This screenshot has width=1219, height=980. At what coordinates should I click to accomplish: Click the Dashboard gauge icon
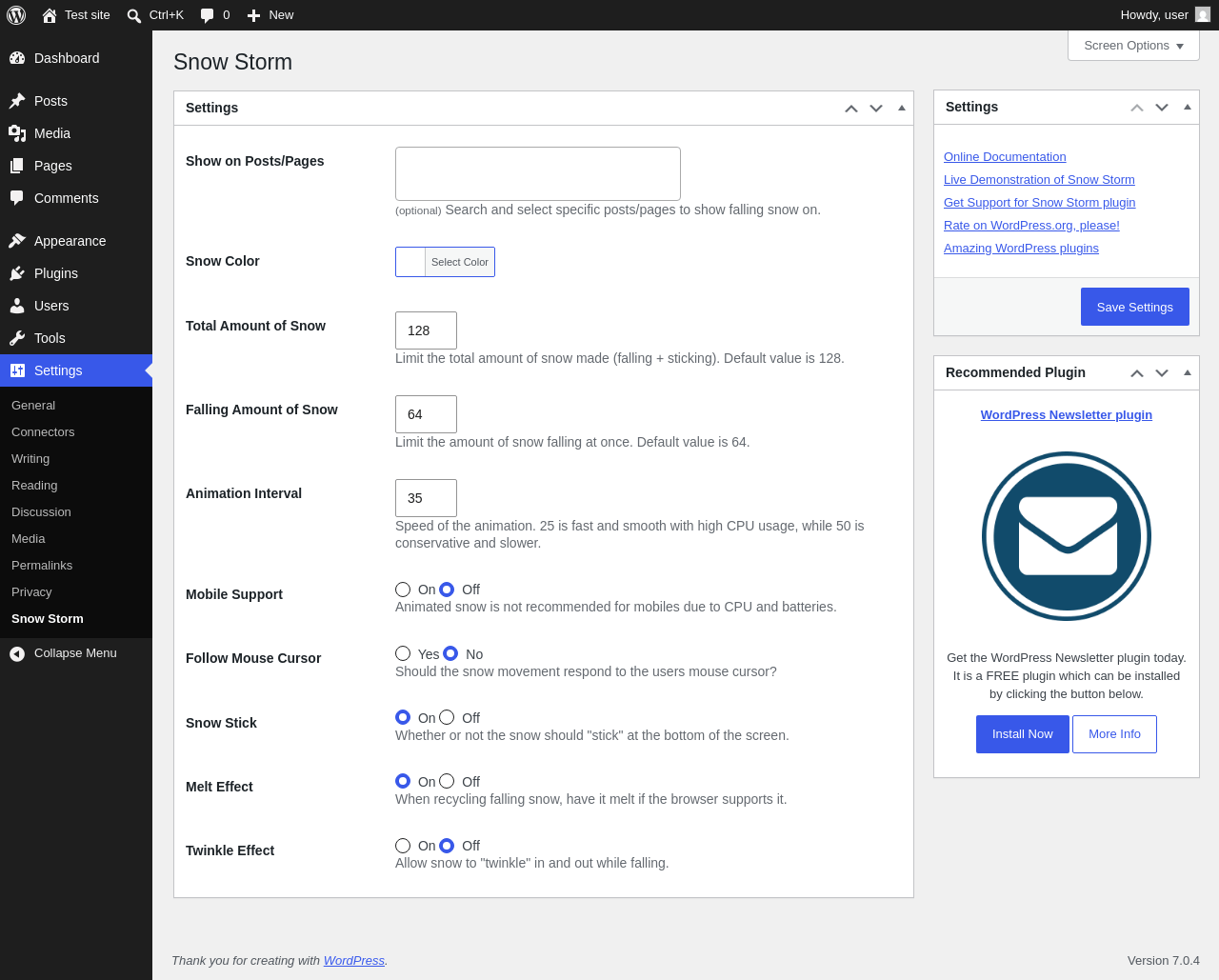[17, 58]
